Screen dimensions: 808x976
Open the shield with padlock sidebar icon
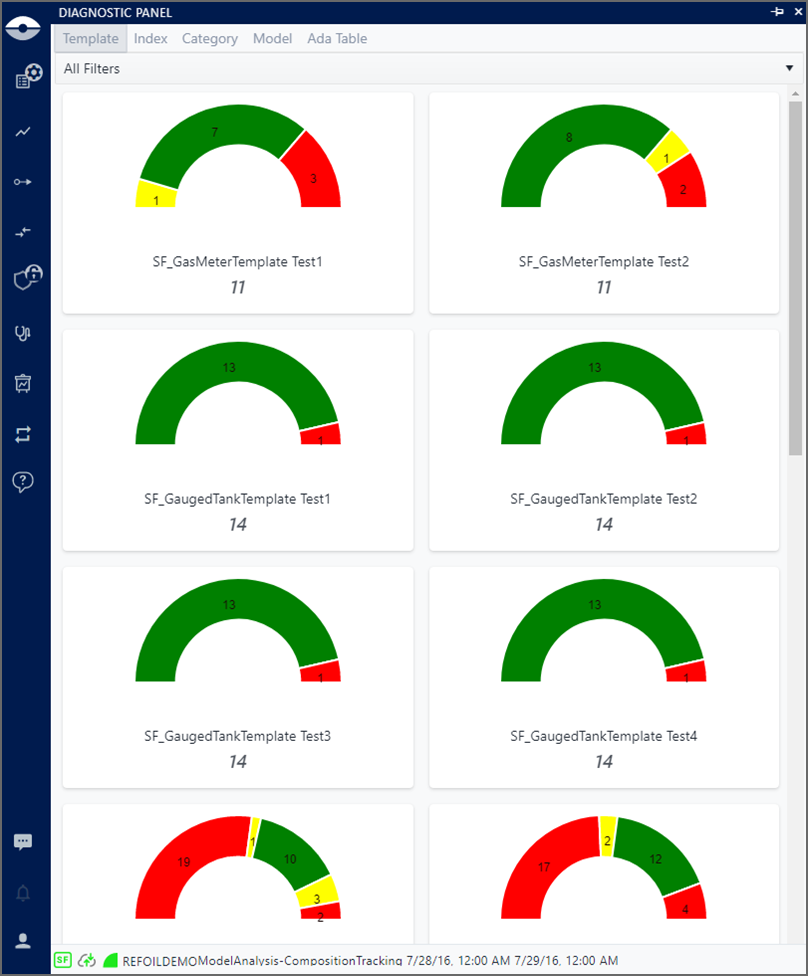coord(27,278)
